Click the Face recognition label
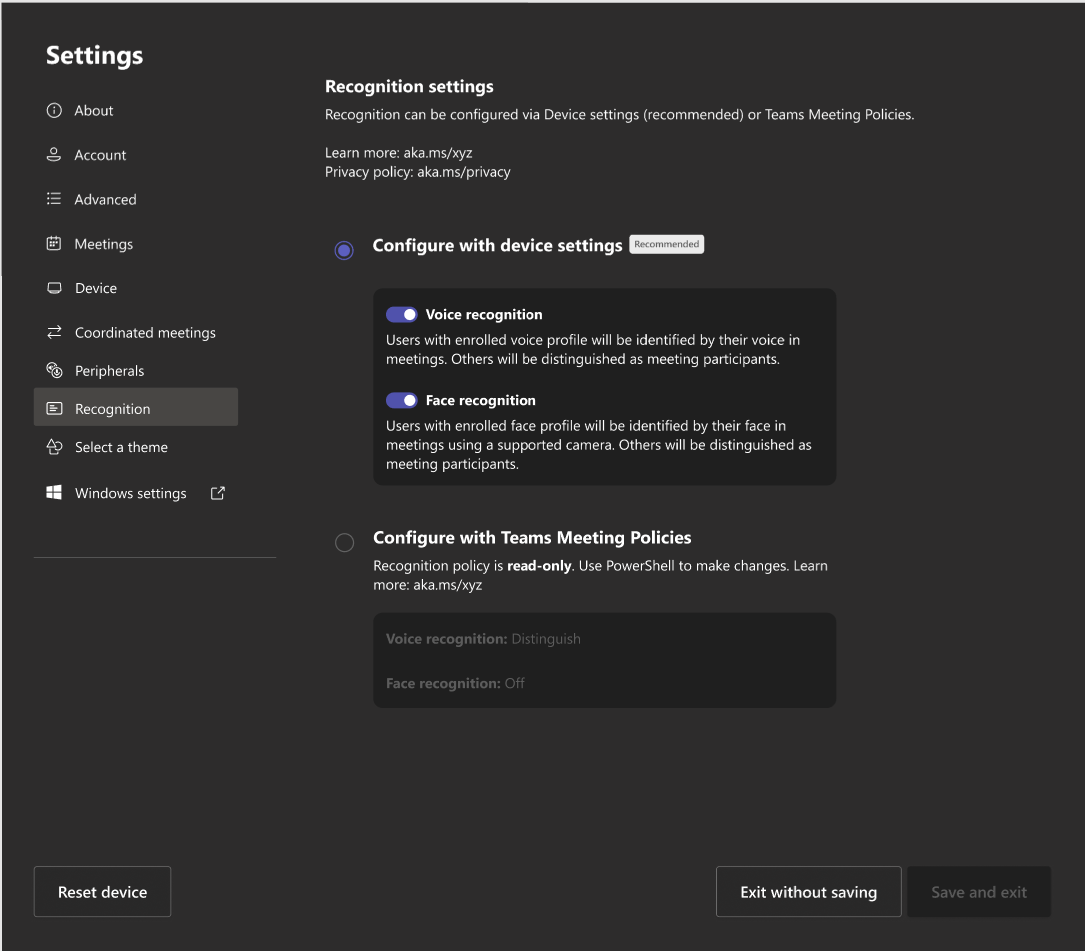Image resolution: width=1085 pixels, height=951 pixels. (480, 401)
